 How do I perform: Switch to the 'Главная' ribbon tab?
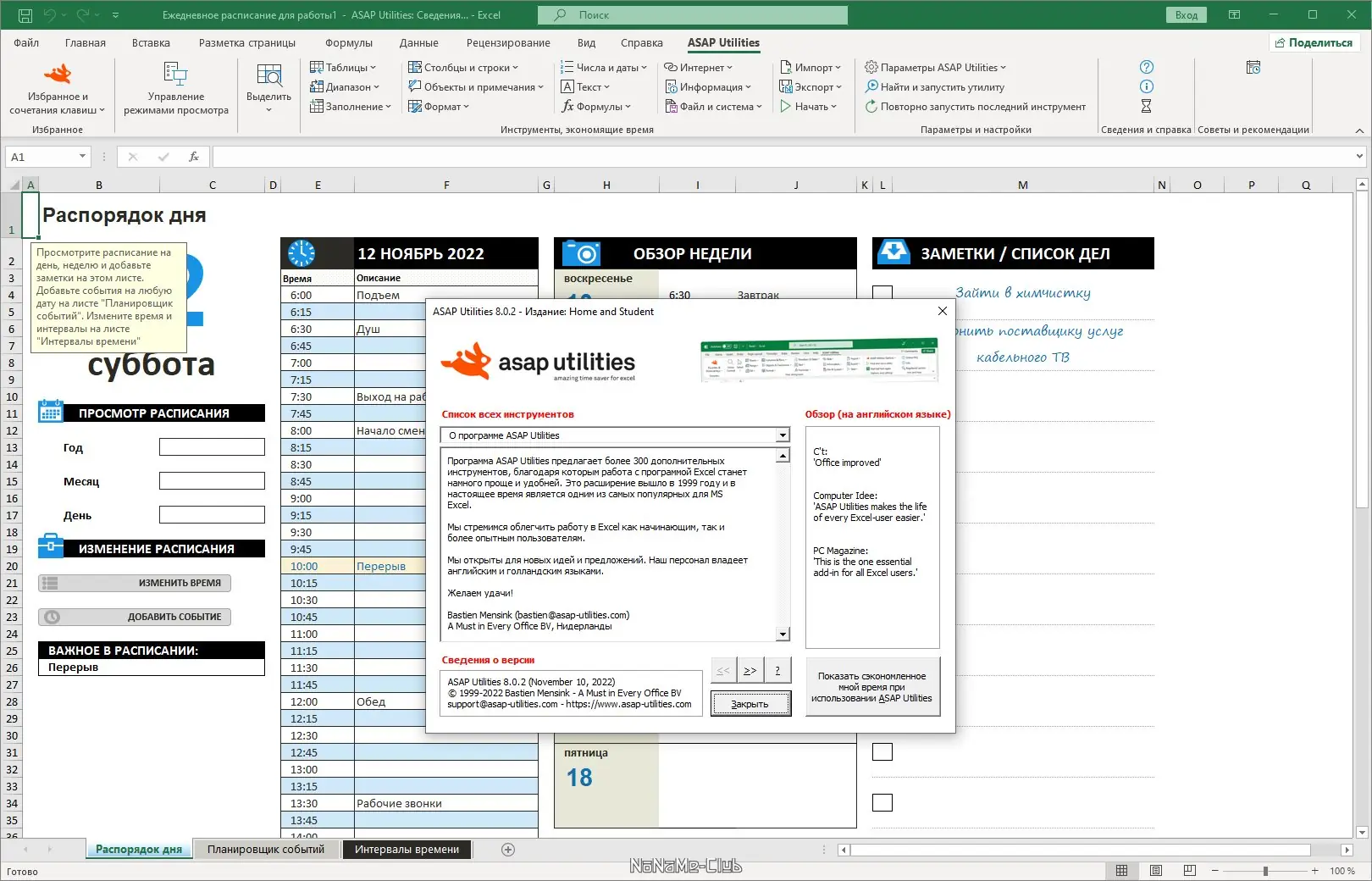(86, 42)
